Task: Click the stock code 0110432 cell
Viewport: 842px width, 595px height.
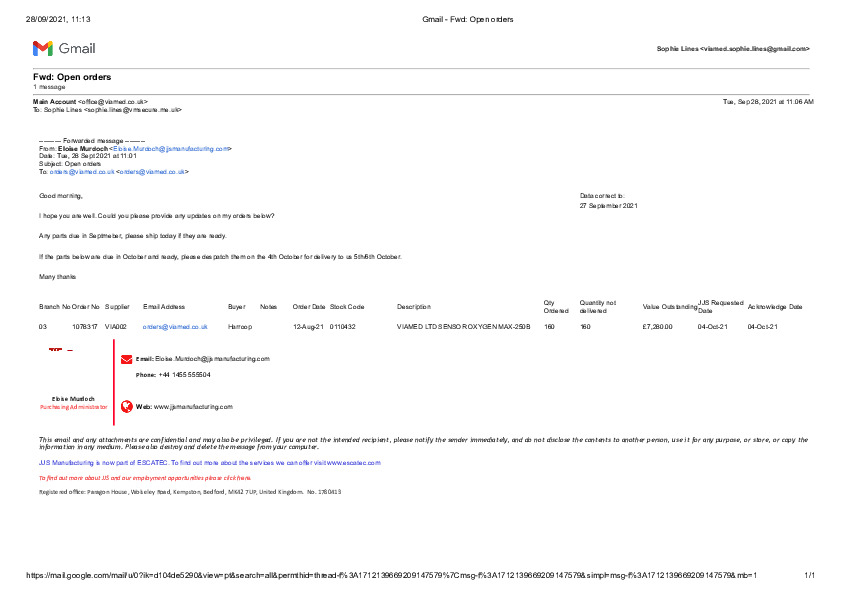Action: pyautogui.click(x=343, y=327)
